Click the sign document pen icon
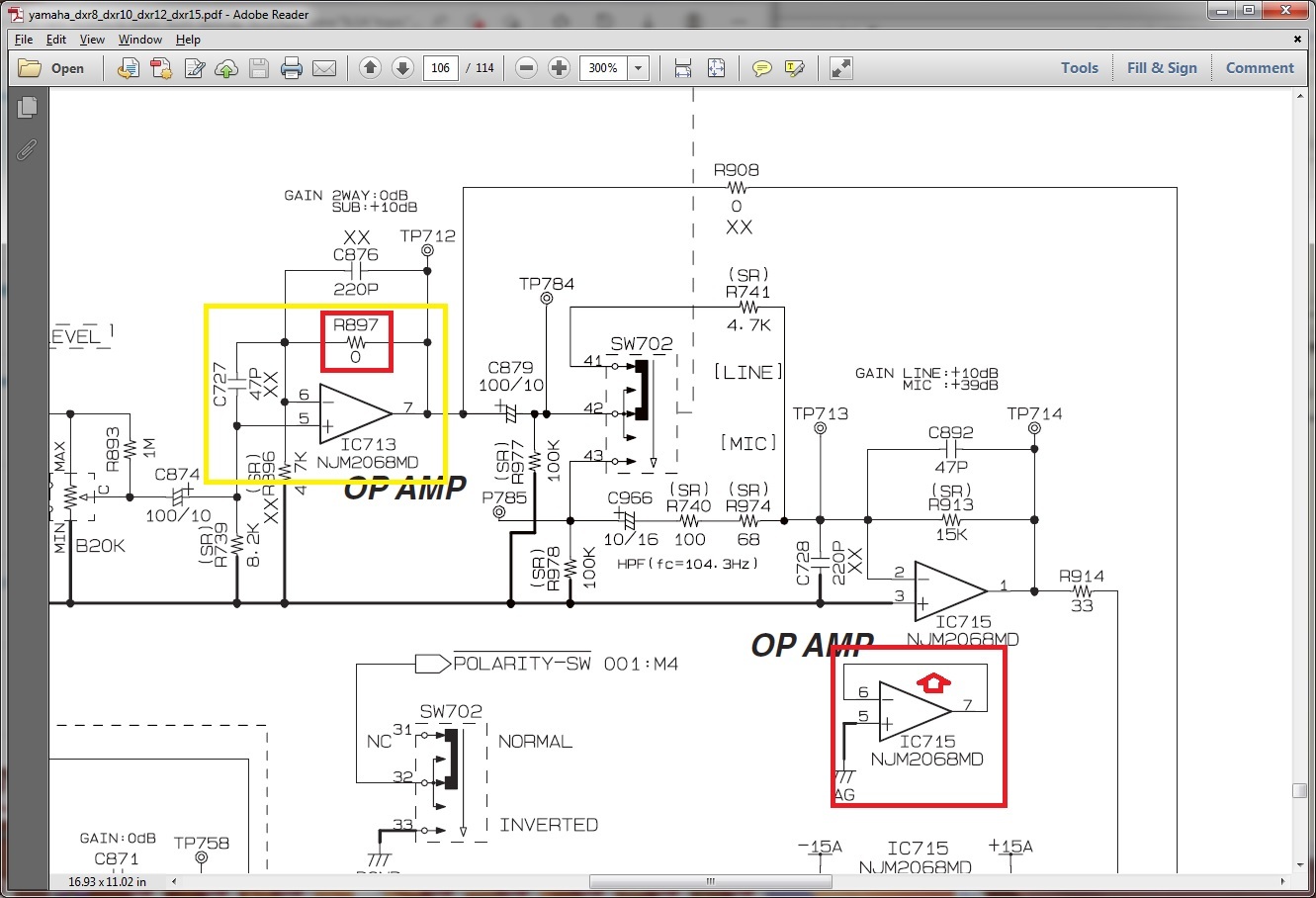 coord(195,68)
